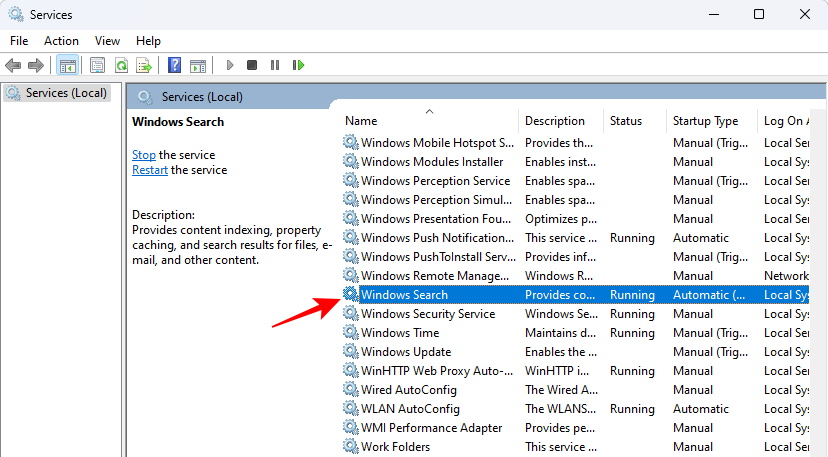The height and width of the screenshot is (457, 828).
Task: Select Services (Local) in the console tree
Action: pos(57,93)
